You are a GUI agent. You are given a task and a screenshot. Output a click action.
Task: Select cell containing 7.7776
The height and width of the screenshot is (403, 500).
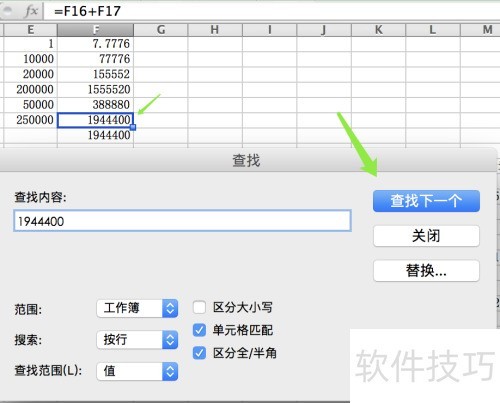[95, 44]
